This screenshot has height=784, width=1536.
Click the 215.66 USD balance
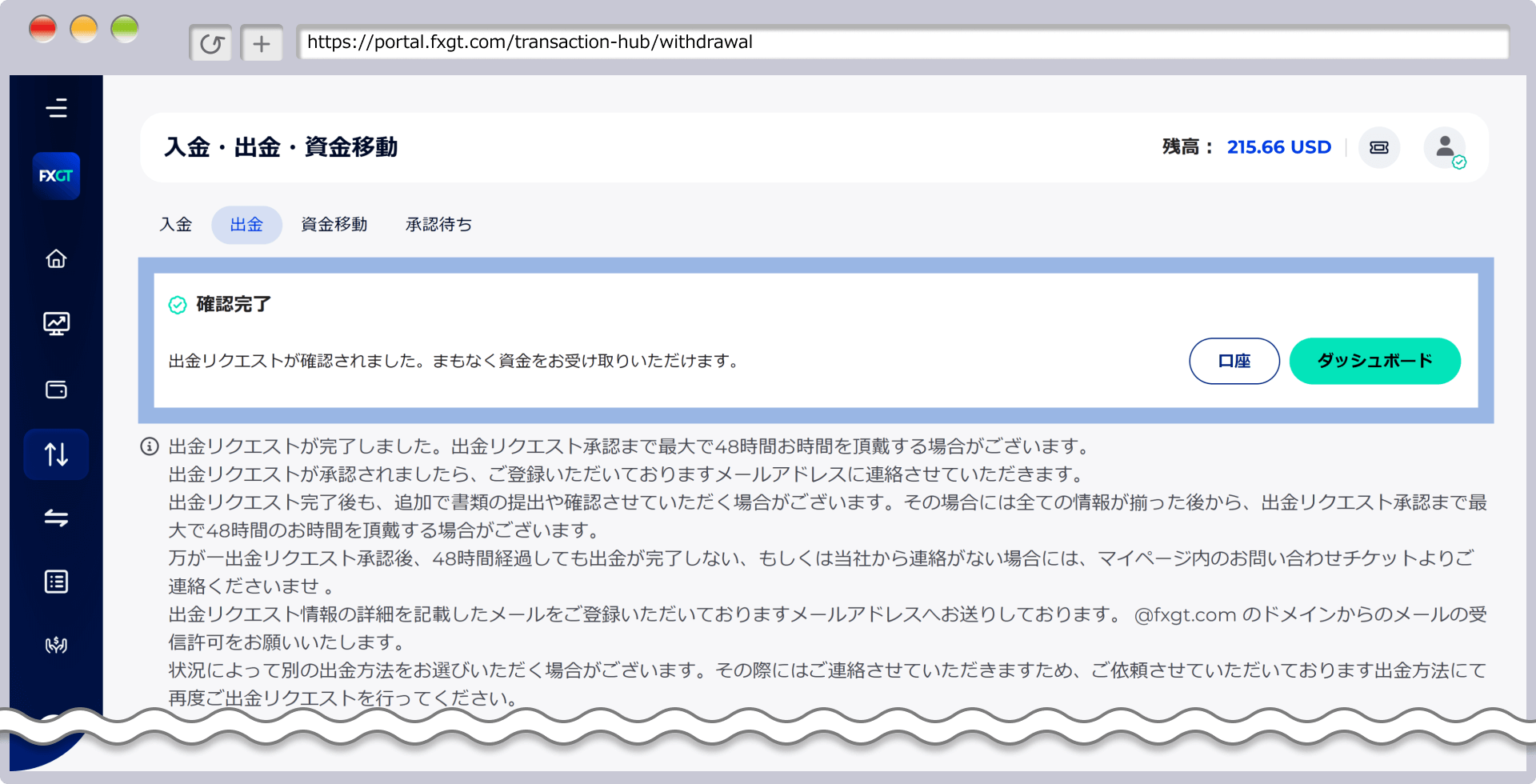[1279, 147]
